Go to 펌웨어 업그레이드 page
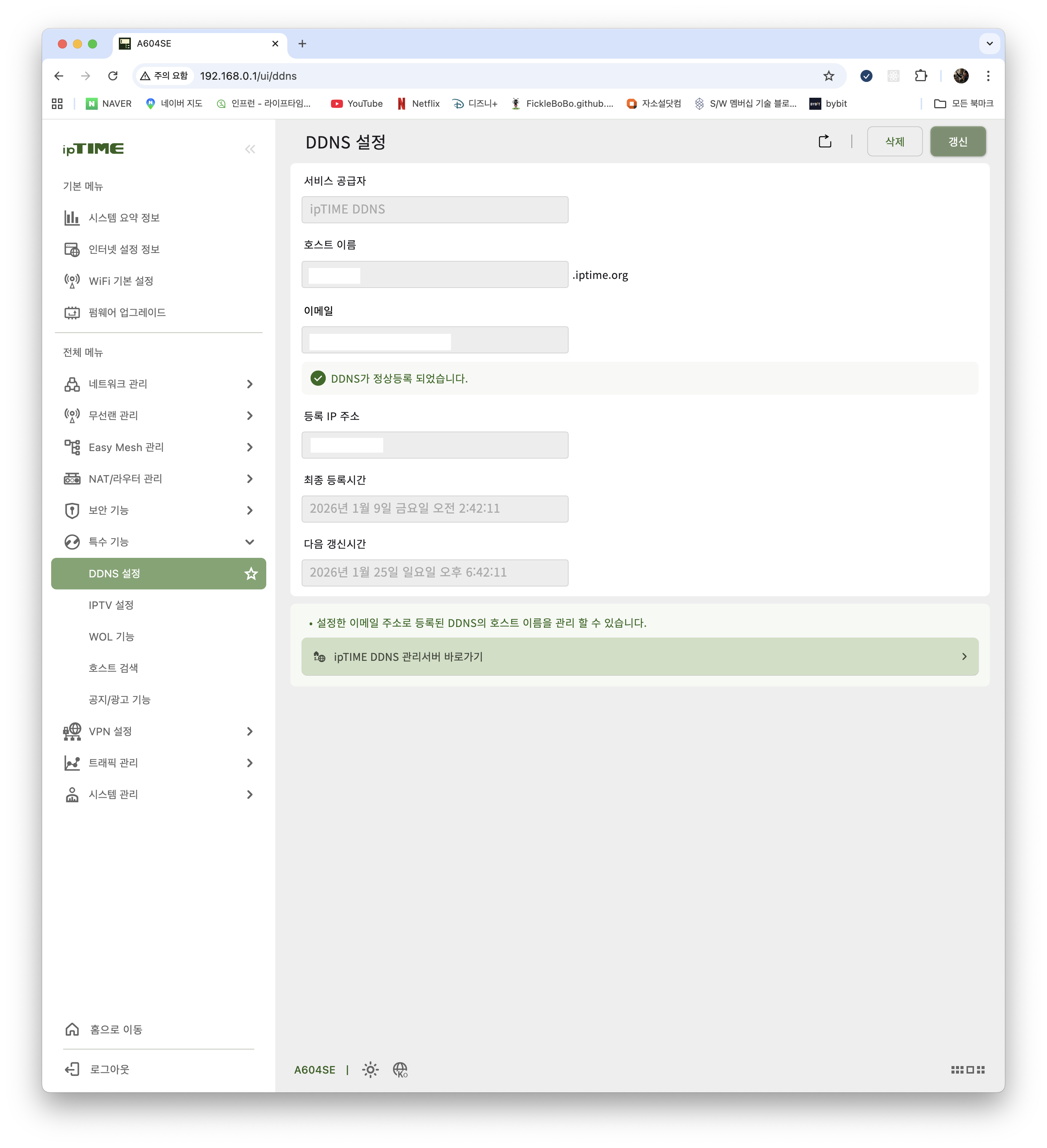Image resolution: width=1047 pixels, height=1148 pixels. tap(126, 312)
